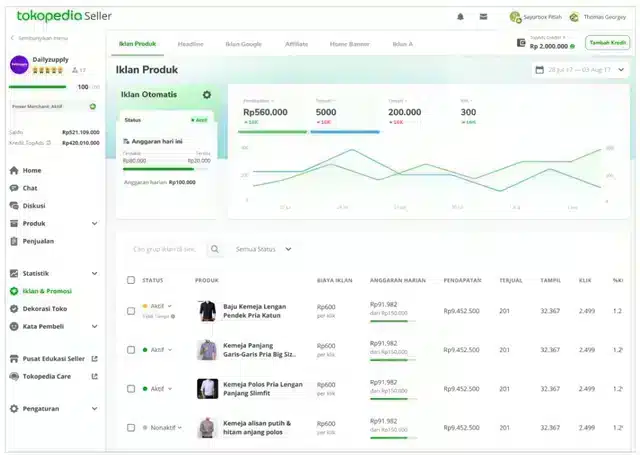Expand the Produk sidebar menu chevron
Screen dimensions: 640x455
pyautogui.click(x=95, y=223)
